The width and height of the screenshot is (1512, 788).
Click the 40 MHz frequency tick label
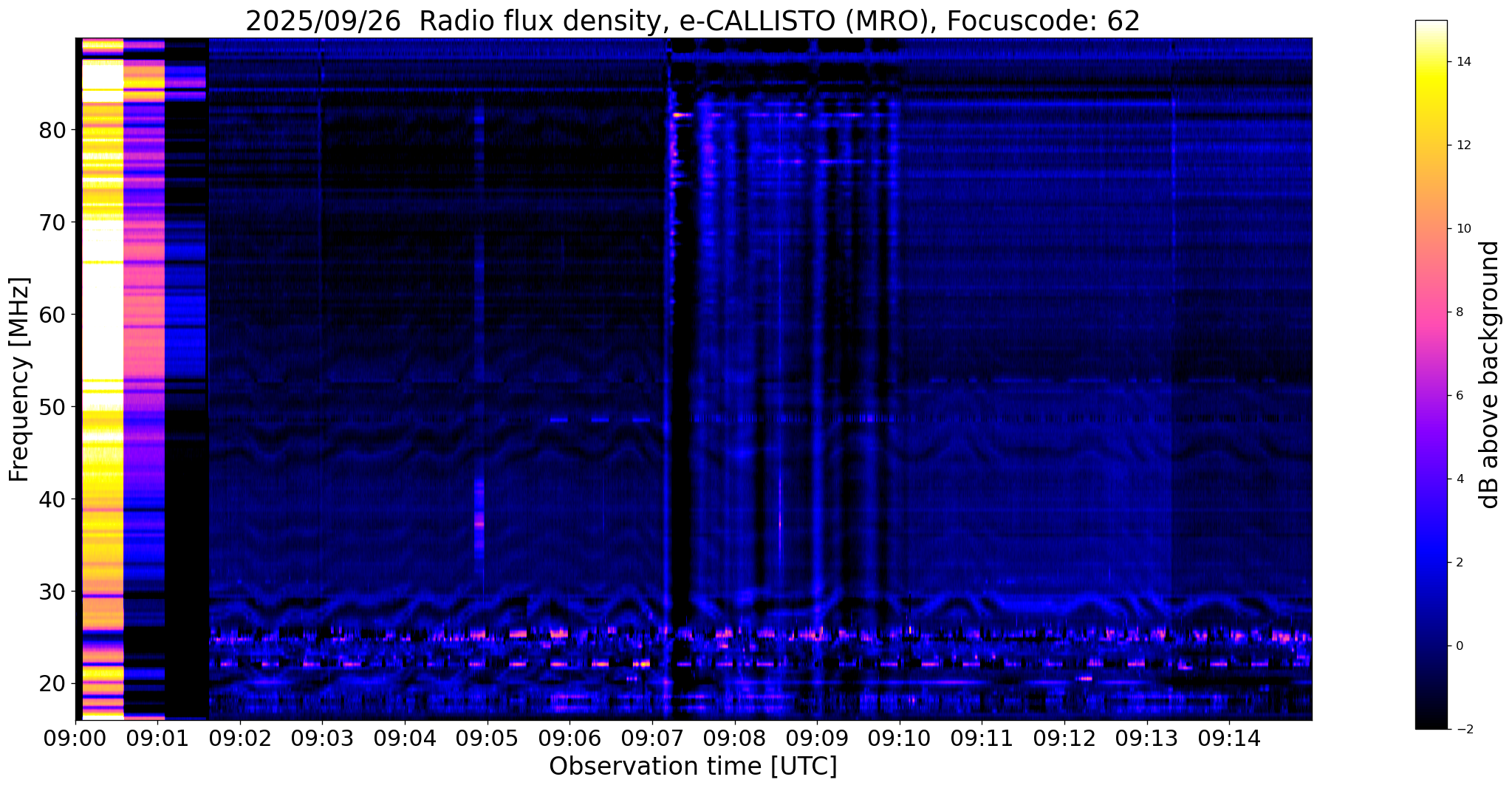pos(53,499)
